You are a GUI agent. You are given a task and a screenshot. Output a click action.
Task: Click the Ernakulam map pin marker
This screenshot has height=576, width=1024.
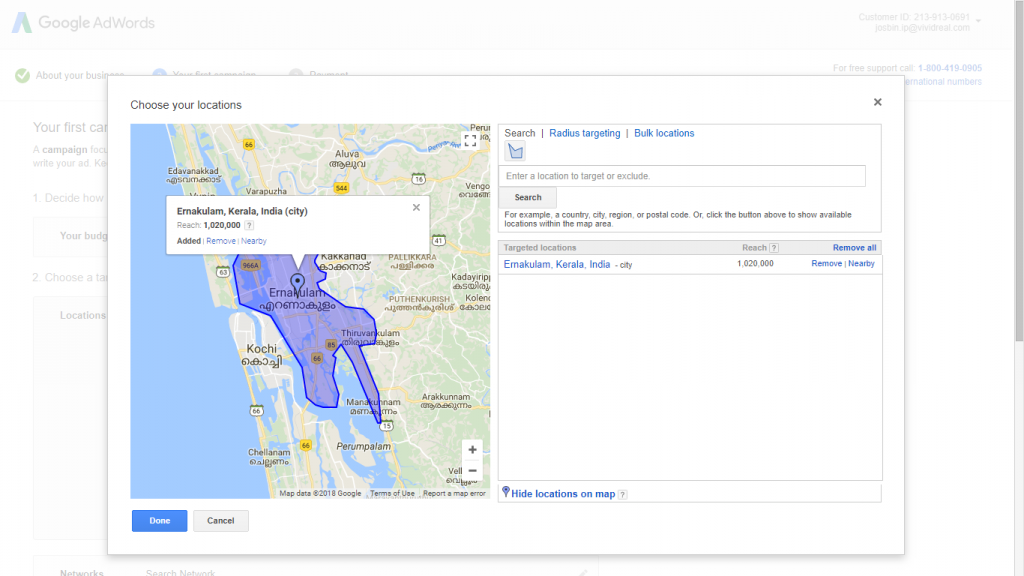click(297, 284)
